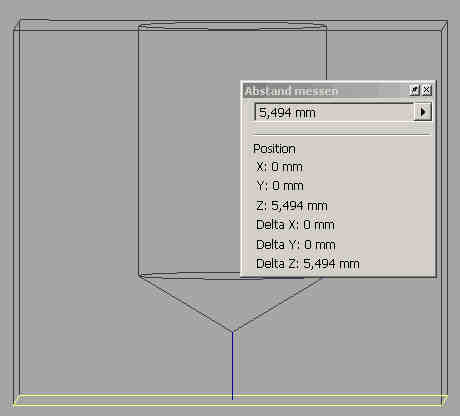The height and width of the screenshot is (416, 460).
Task: Select the left vertical edge of the cylinder hole
Action: pos(139,152)
